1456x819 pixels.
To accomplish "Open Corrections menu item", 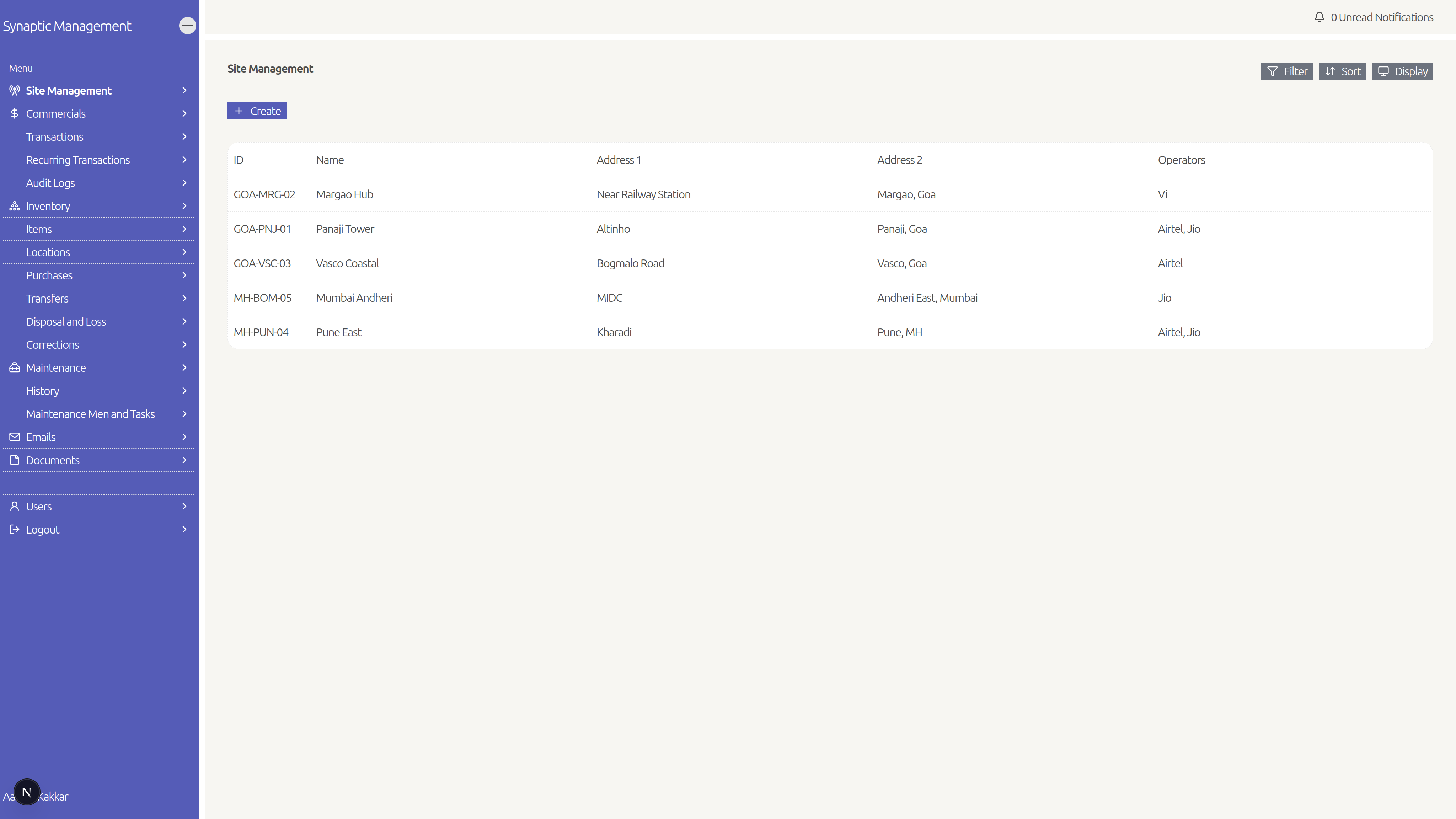I will [x=100, y=346].
